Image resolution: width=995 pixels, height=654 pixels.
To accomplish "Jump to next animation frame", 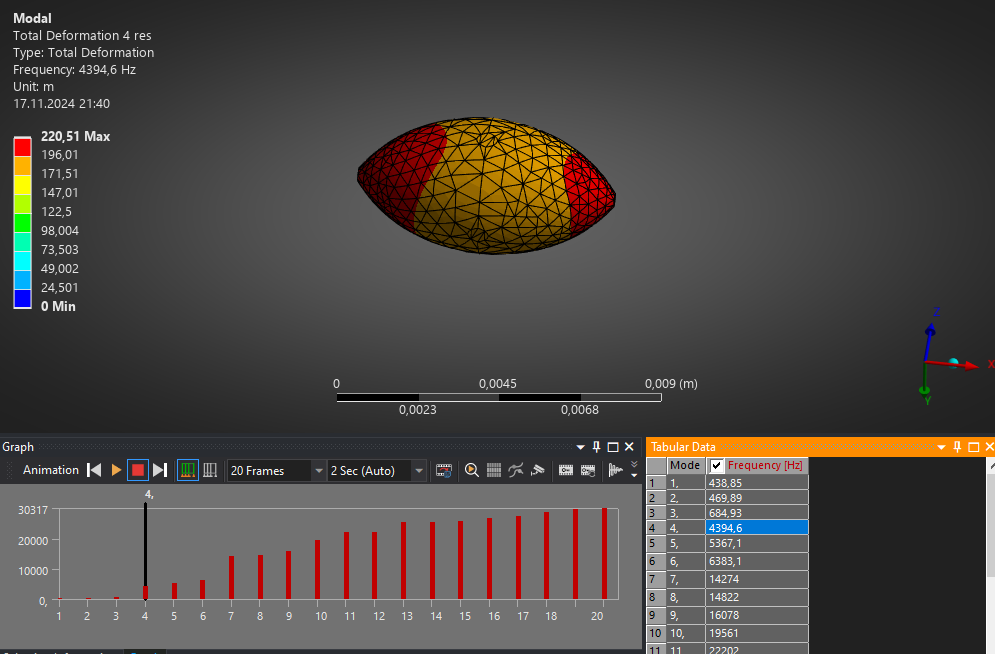I will tap(160, 470).
